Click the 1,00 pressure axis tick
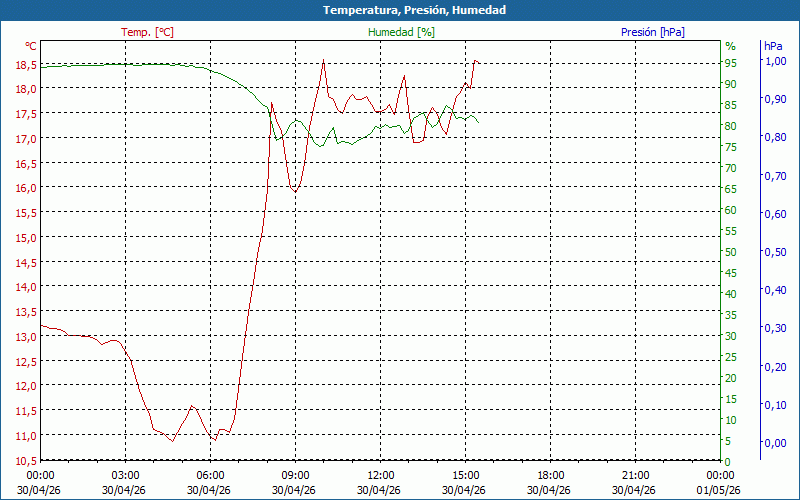Viewport: 800px width, 500px height. (x=775, y=61)
